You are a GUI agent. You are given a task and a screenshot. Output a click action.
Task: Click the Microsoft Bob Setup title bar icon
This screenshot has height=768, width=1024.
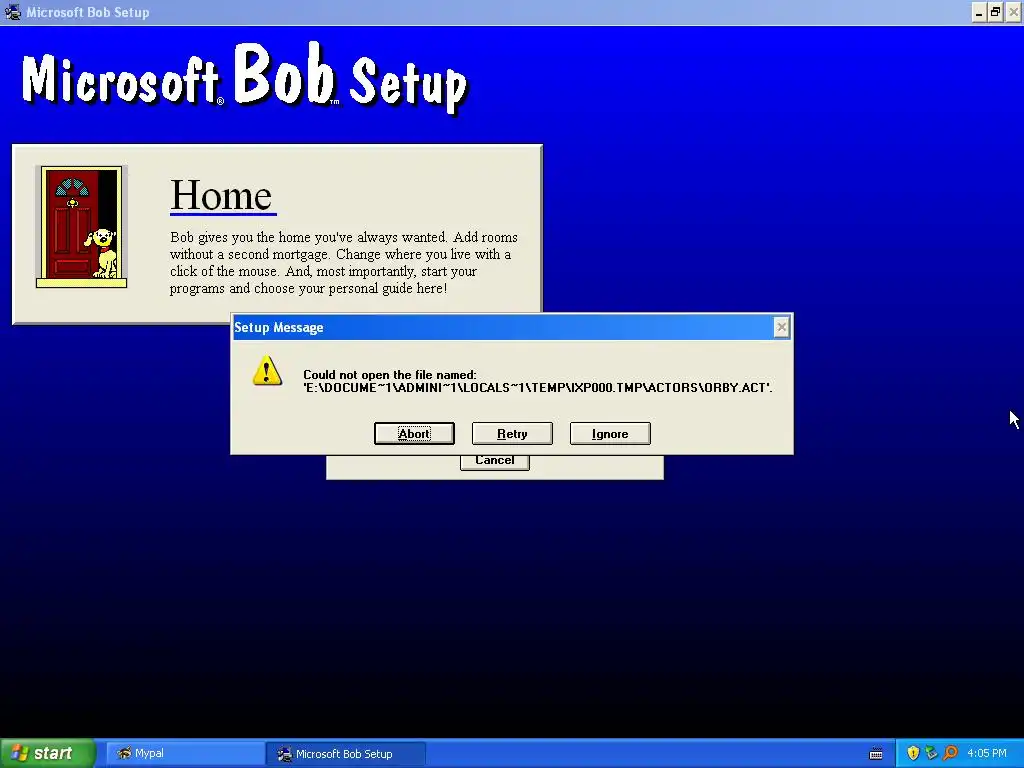point(12,12)
